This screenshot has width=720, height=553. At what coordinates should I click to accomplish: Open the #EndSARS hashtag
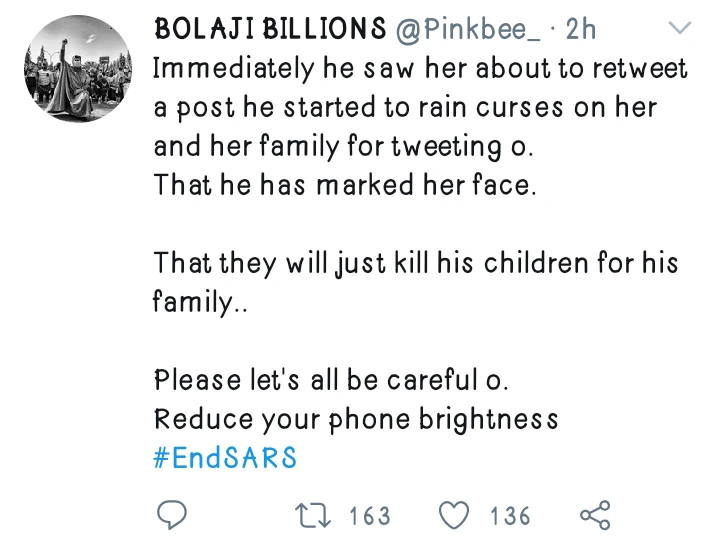225,458
